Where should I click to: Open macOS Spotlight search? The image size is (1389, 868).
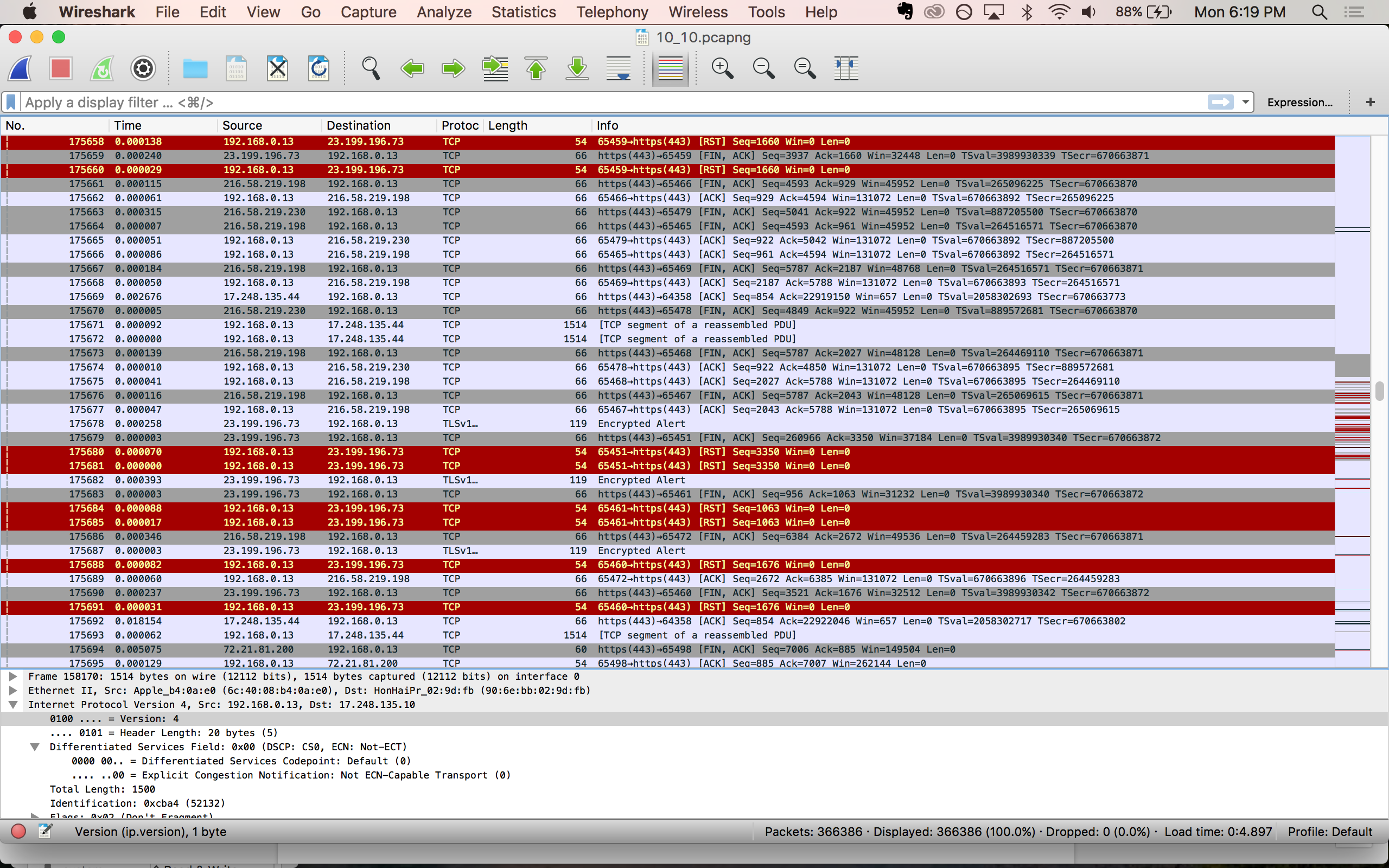(x=1319, y=12)
